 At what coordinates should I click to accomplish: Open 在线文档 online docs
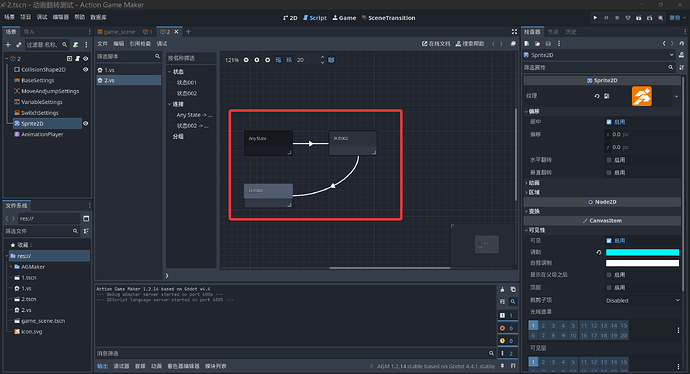(436, 44)
